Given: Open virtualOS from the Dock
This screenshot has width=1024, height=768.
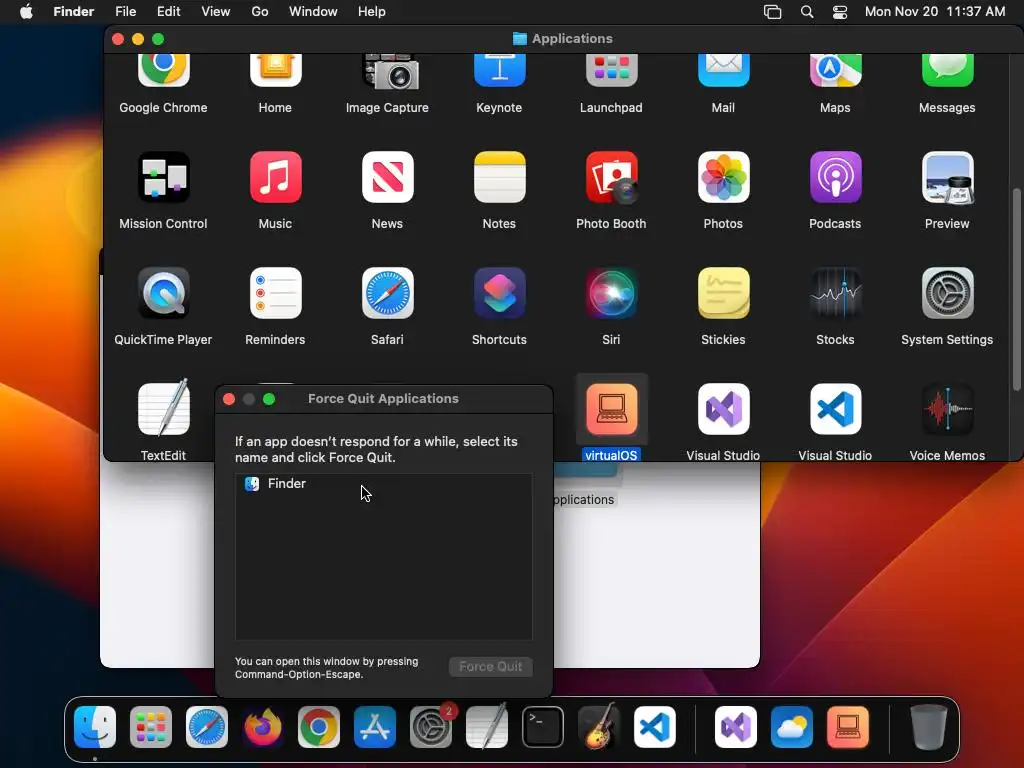Looking at the screenshot, I should coord(848,727).
